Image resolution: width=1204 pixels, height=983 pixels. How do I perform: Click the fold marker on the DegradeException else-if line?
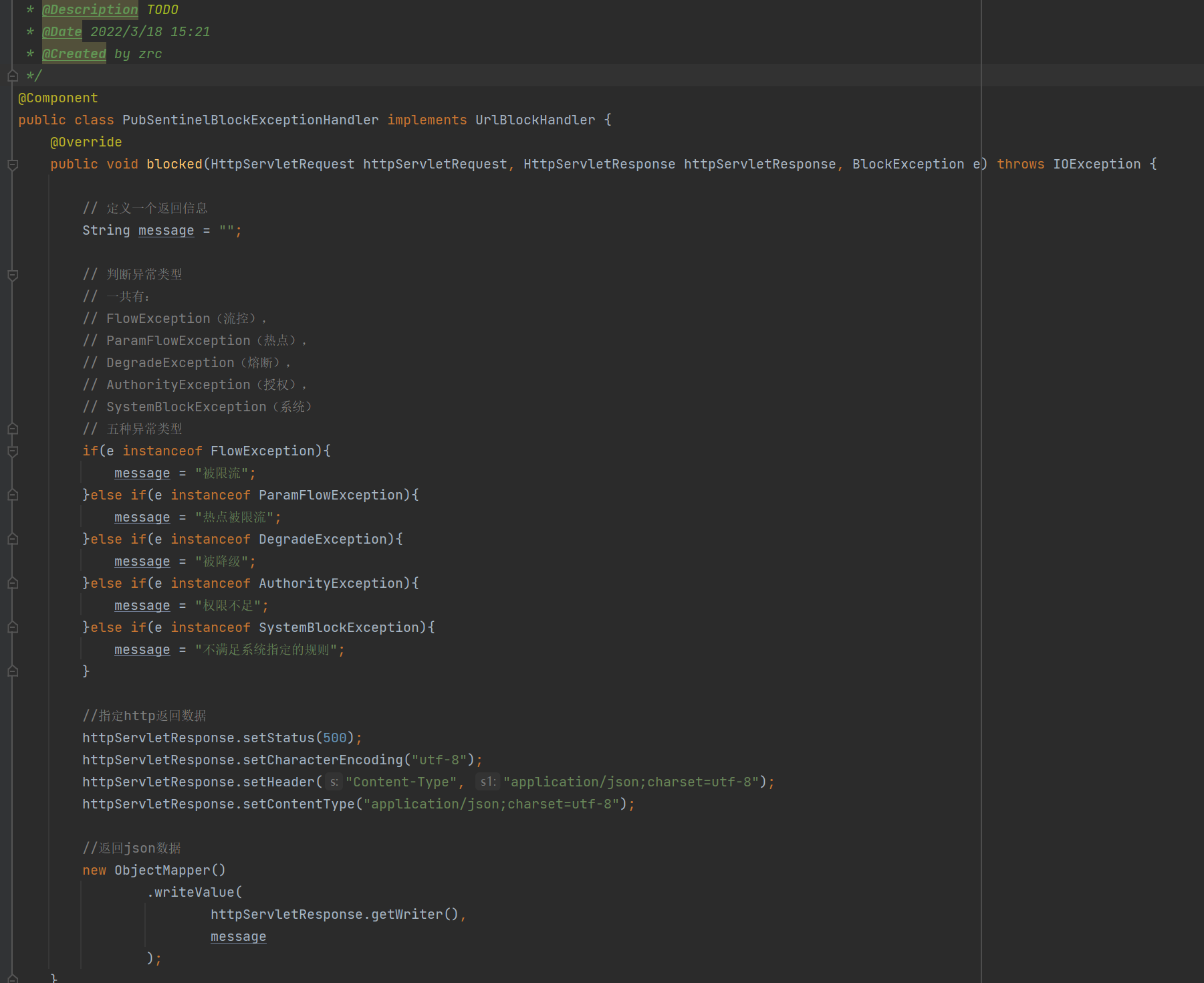click(13, 540)
